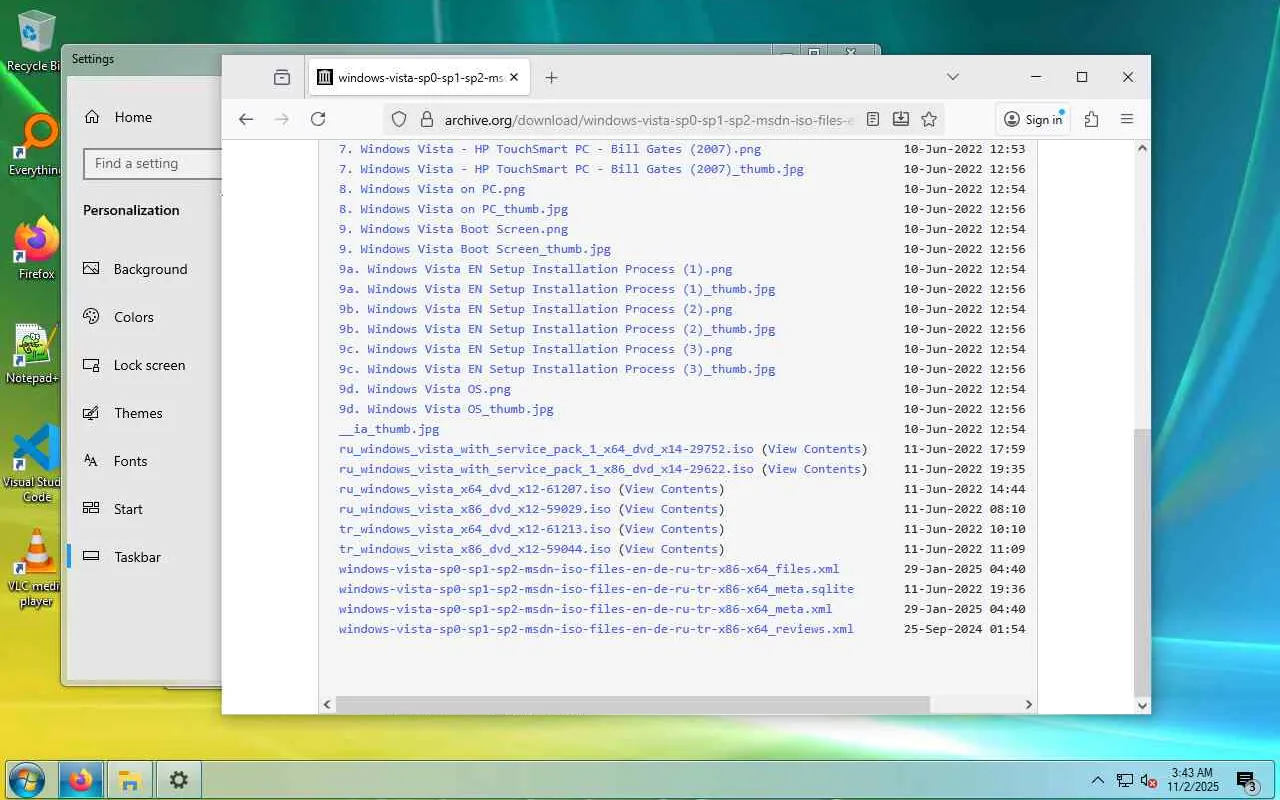This screenshot has height=800, width=1280.
Task: Open 9d. Windows Vista OS.png
Action: tap(425, 389)
